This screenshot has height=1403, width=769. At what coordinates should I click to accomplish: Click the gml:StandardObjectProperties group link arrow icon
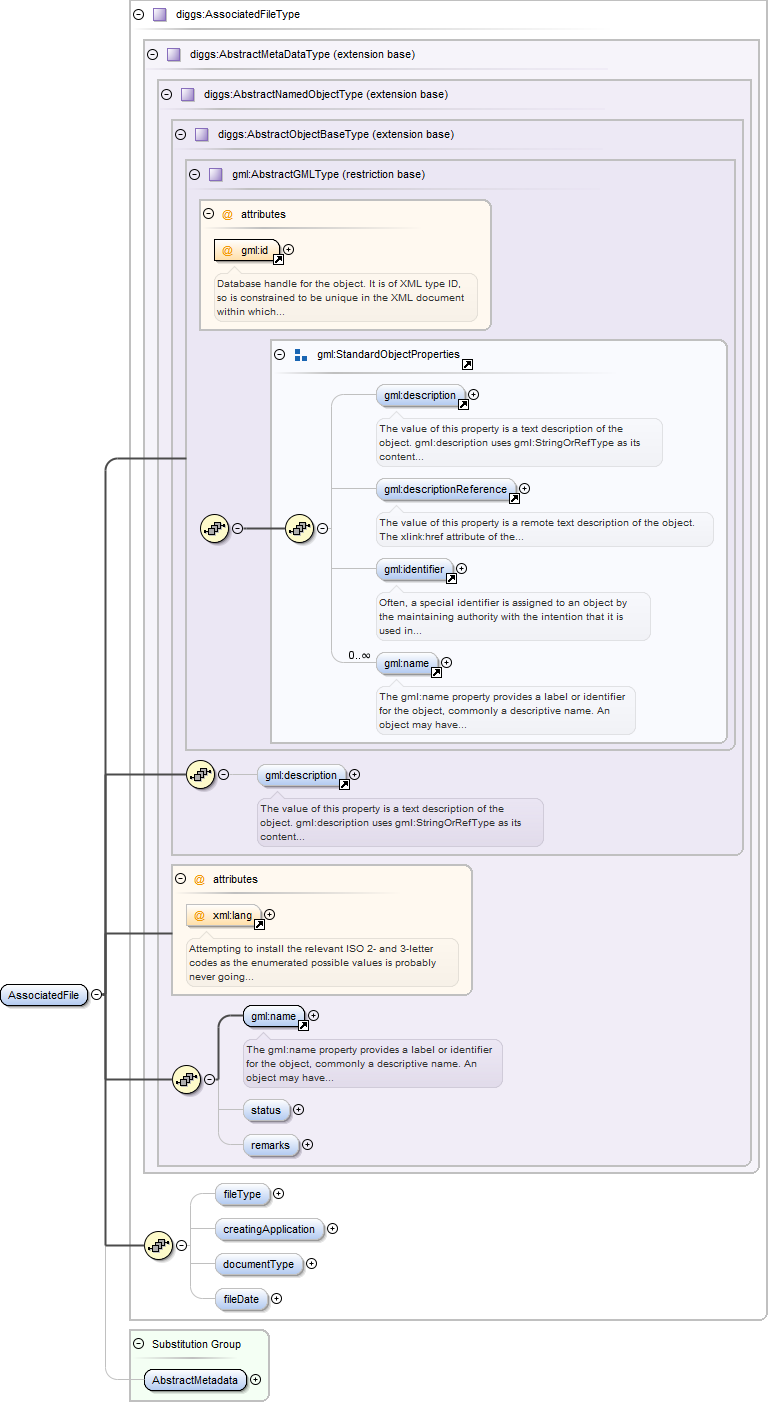[467, 365]
